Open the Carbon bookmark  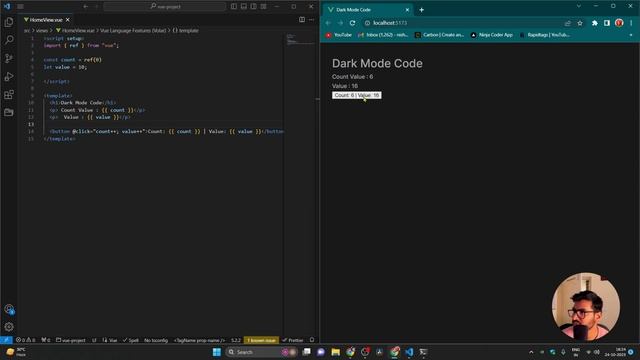[440, 35]
